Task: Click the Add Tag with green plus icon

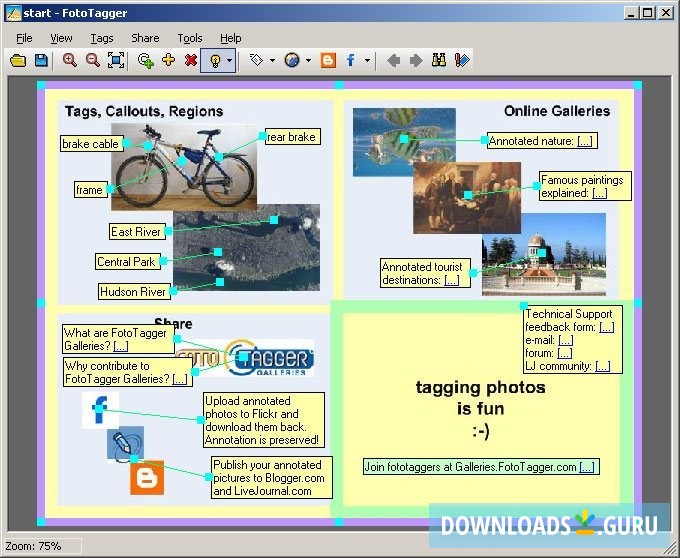Action: pyautogui.click(x=146, y=60)
